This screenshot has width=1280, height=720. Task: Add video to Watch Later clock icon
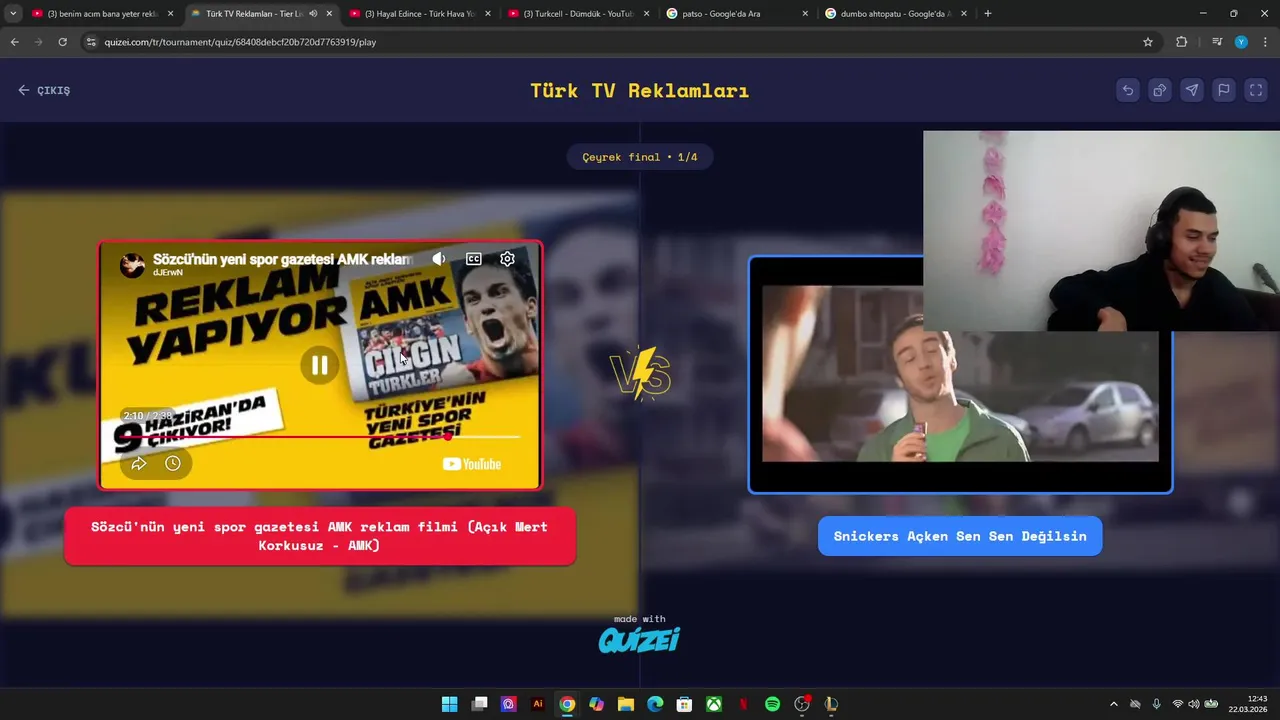[x=172, y=463]
